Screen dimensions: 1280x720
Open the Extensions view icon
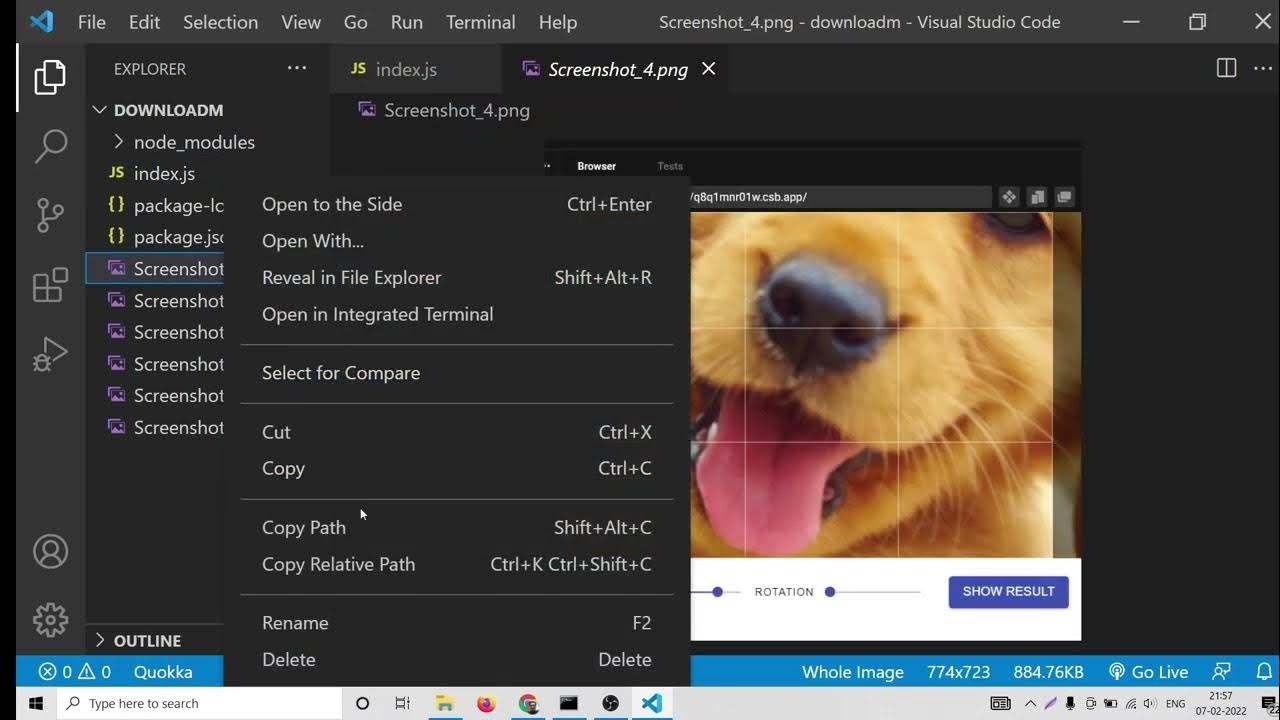point(50,285)
